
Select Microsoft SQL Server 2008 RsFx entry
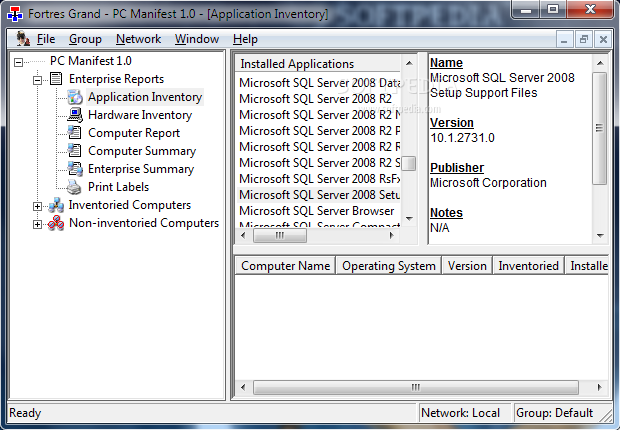pyautogui.click(x=319, y=179)
